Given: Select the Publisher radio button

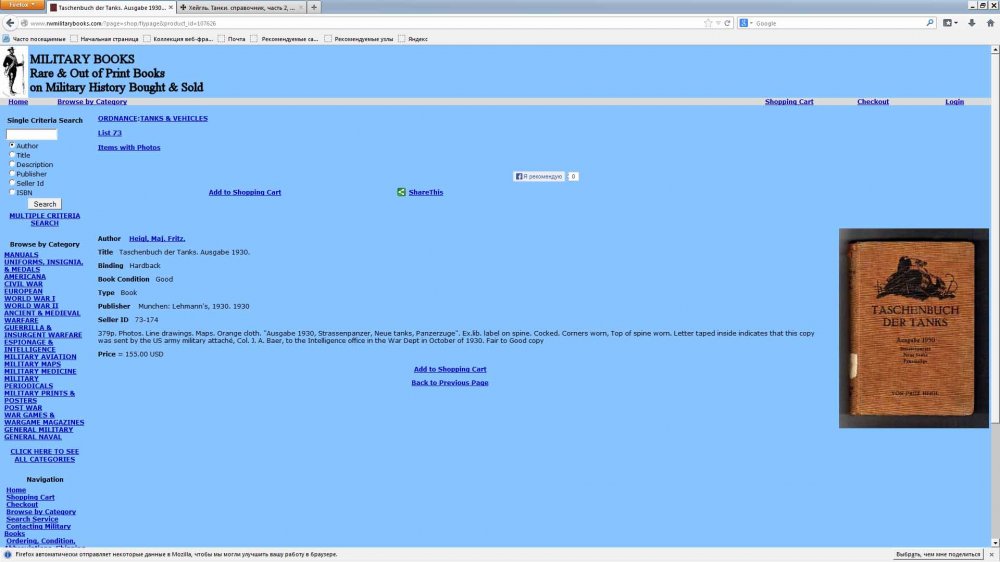Looking at the screenshot, I should pyautogui.click(x=11, y=173).
